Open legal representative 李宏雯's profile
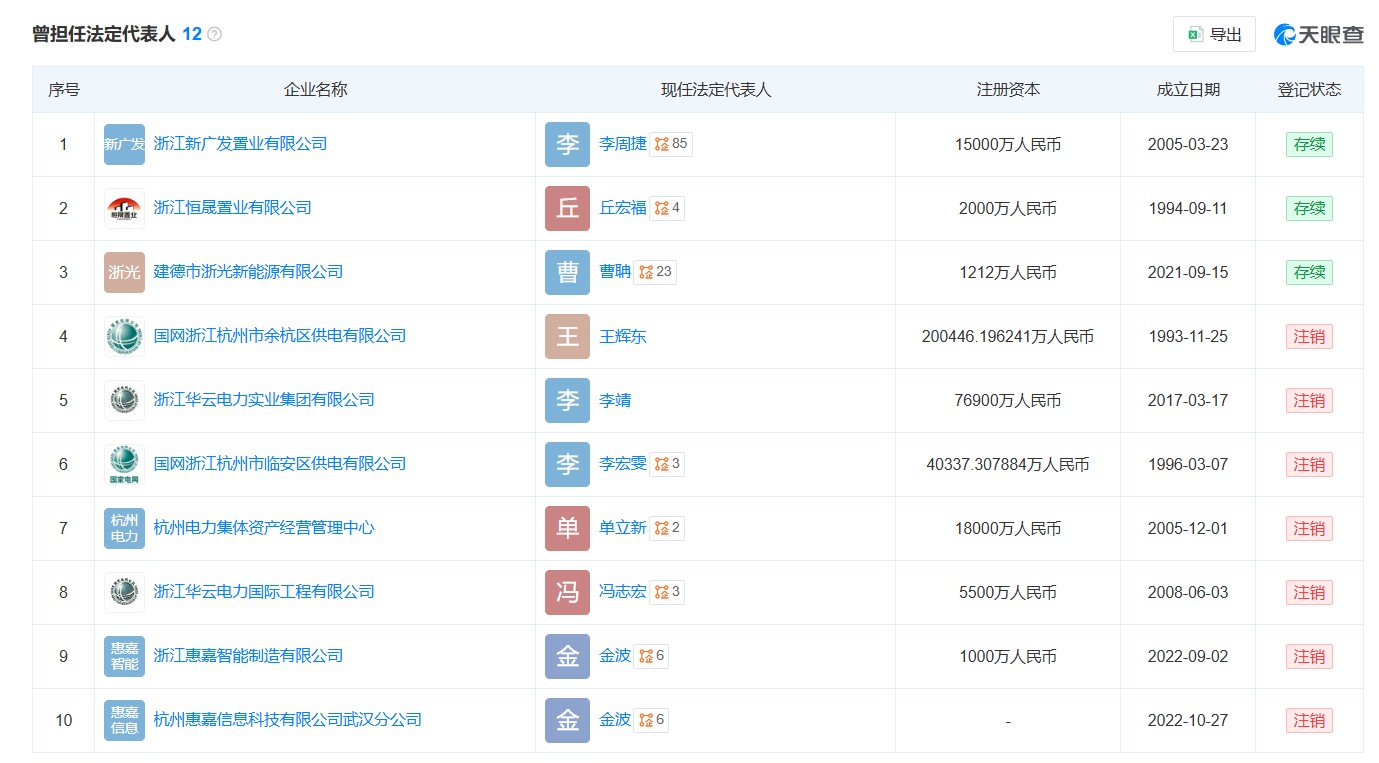Screen dimensions: 1379x763 click(x=623, y=464)
